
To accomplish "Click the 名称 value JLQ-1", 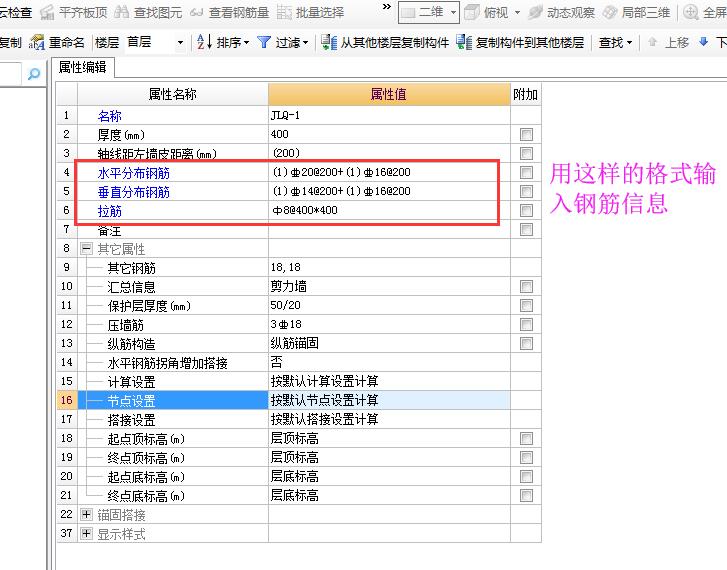I will [x=389, y=115].
